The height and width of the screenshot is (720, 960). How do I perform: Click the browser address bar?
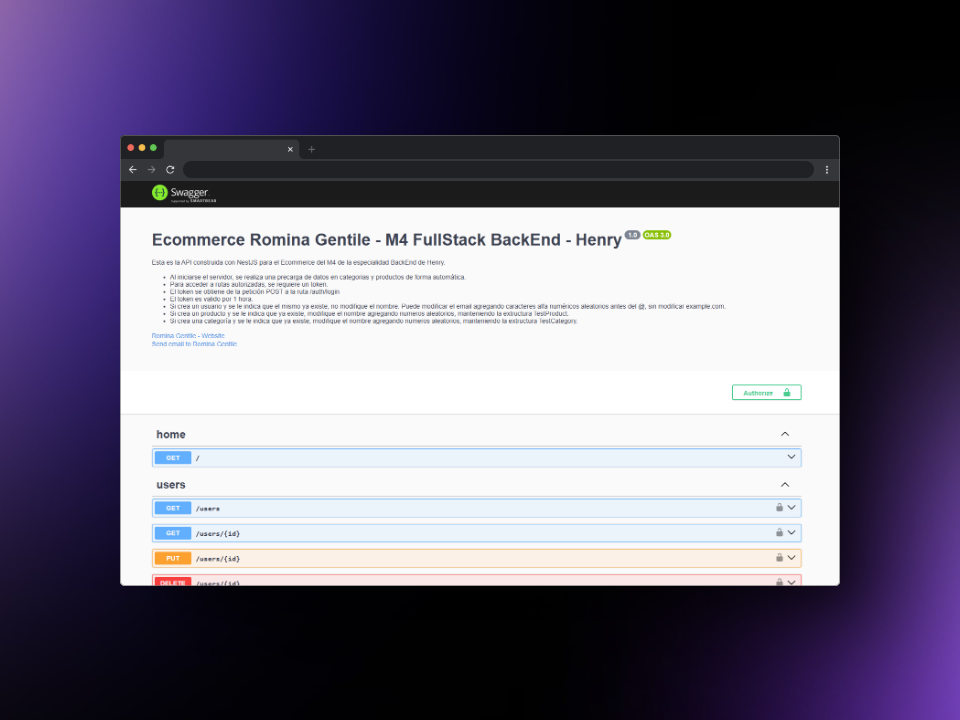click(x=498, y=170)
